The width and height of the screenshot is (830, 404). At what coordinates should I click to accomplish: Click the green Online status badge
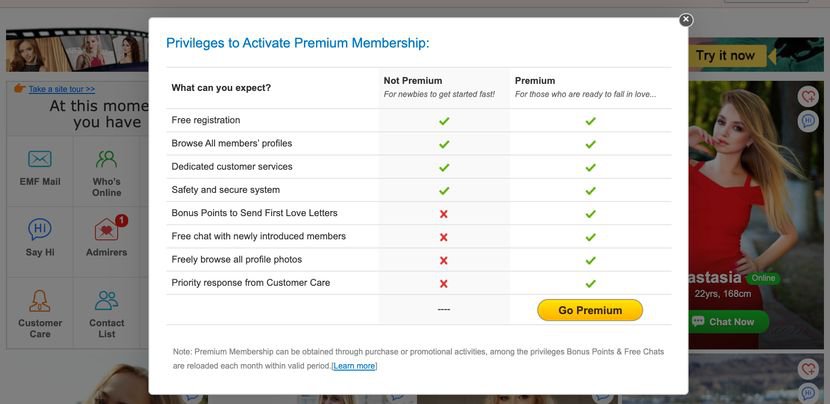pyautogui.click(x=763, y=278)
